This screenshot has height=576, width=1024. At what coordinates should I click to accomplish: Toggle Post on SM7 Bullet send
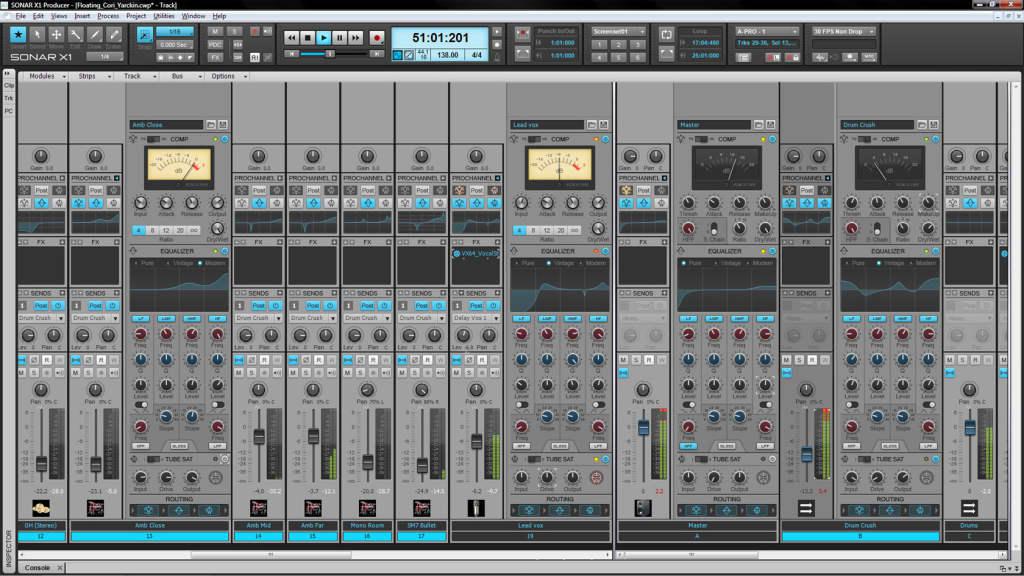click(421, 305)
